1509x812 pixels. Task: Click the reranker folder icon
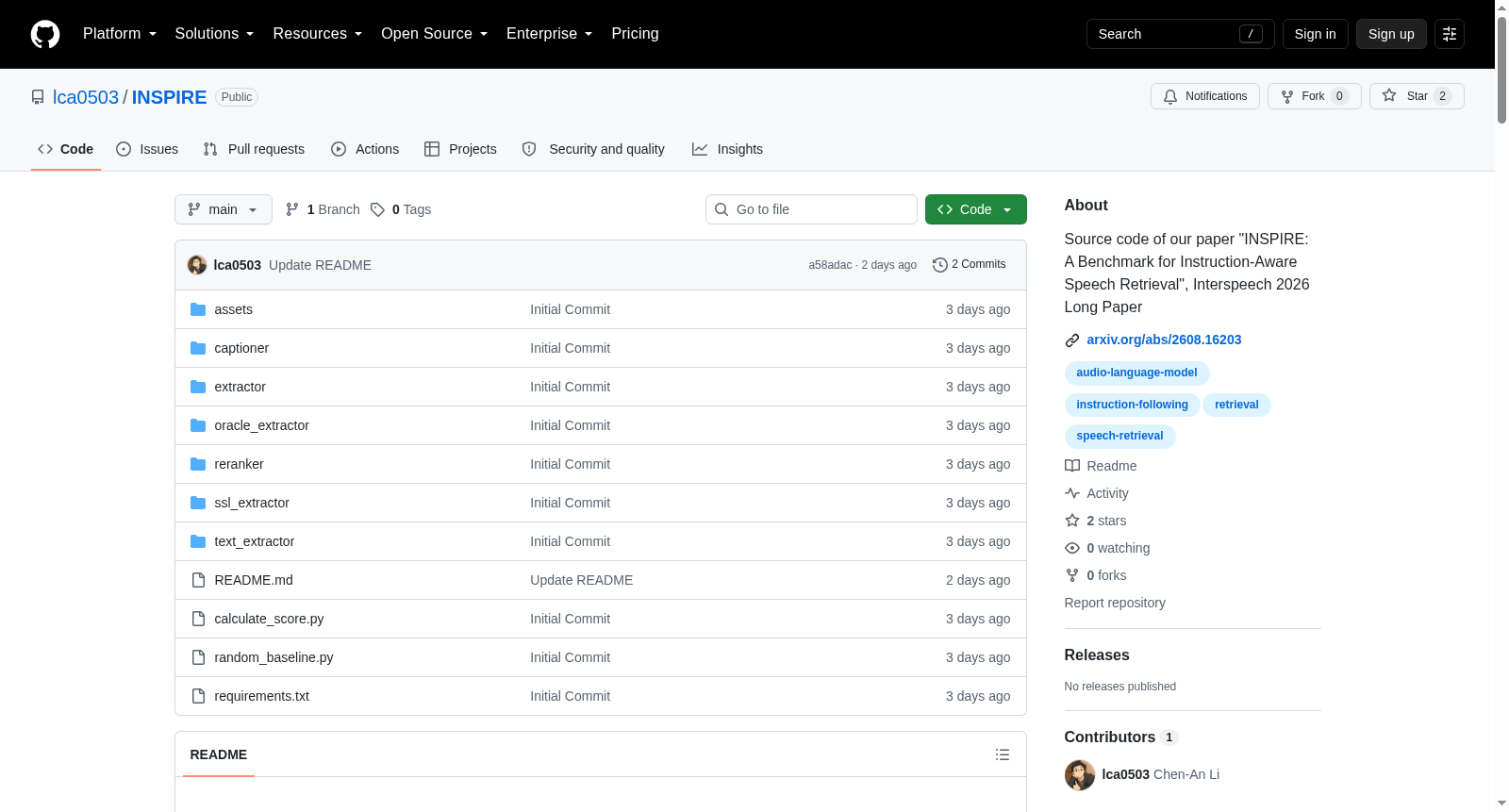[x=198, y=464]
